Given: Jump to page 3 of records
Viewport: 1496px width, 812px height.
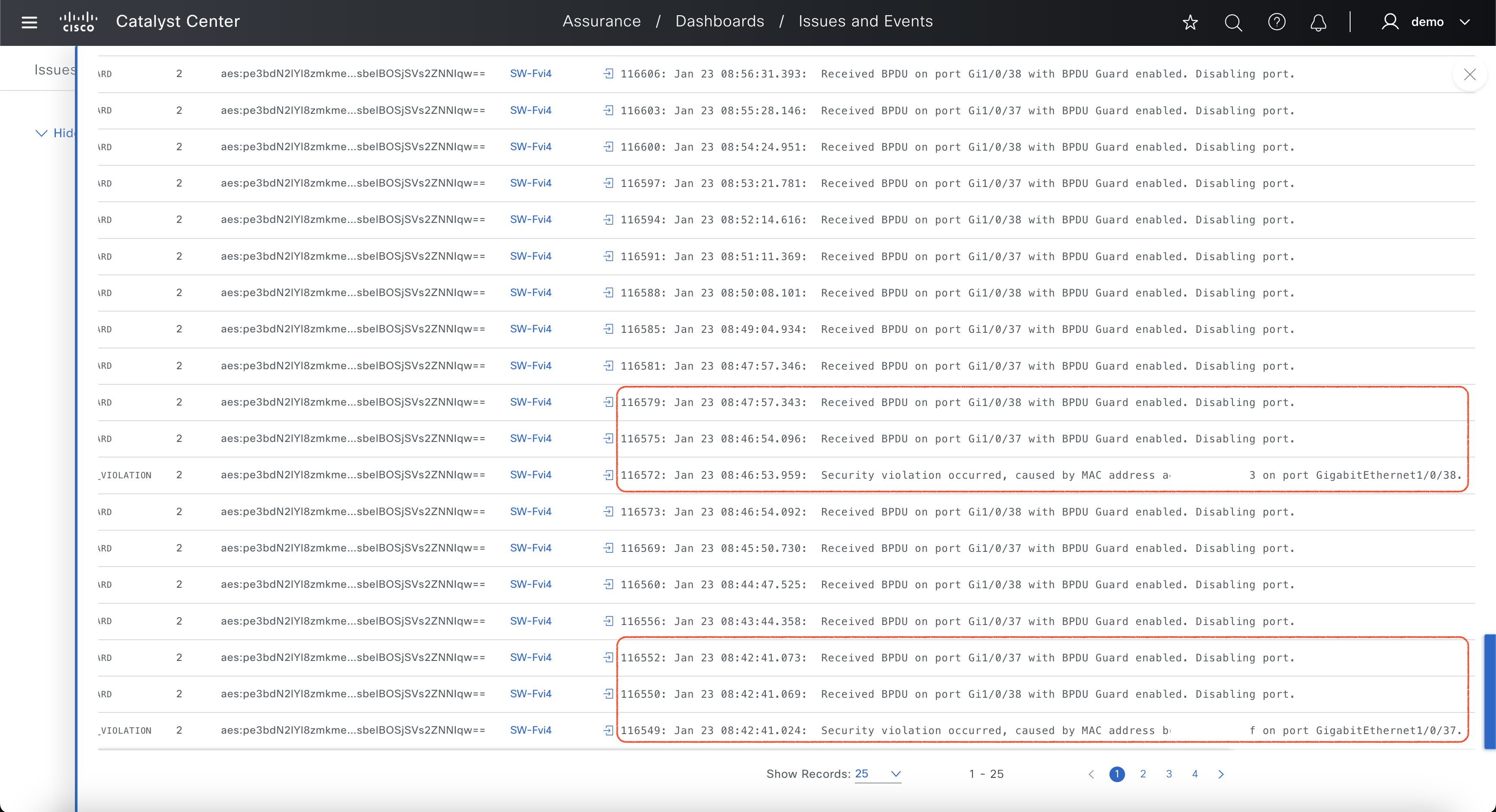Looking at the screenshot, I should click(x=1169, y=774).
